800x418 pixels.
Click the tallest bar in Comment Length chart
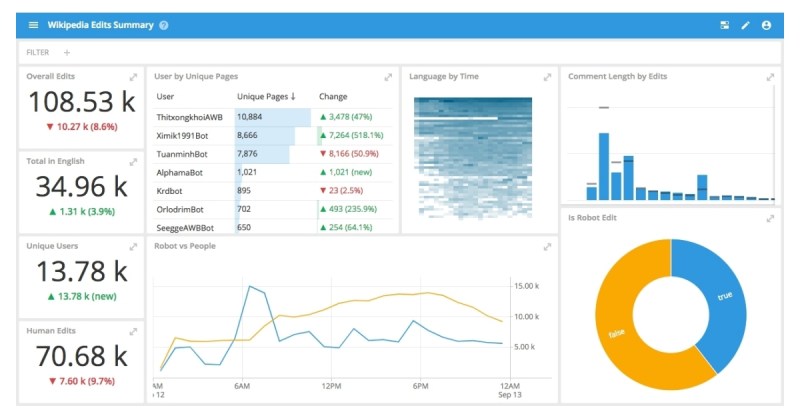[603, 166]
